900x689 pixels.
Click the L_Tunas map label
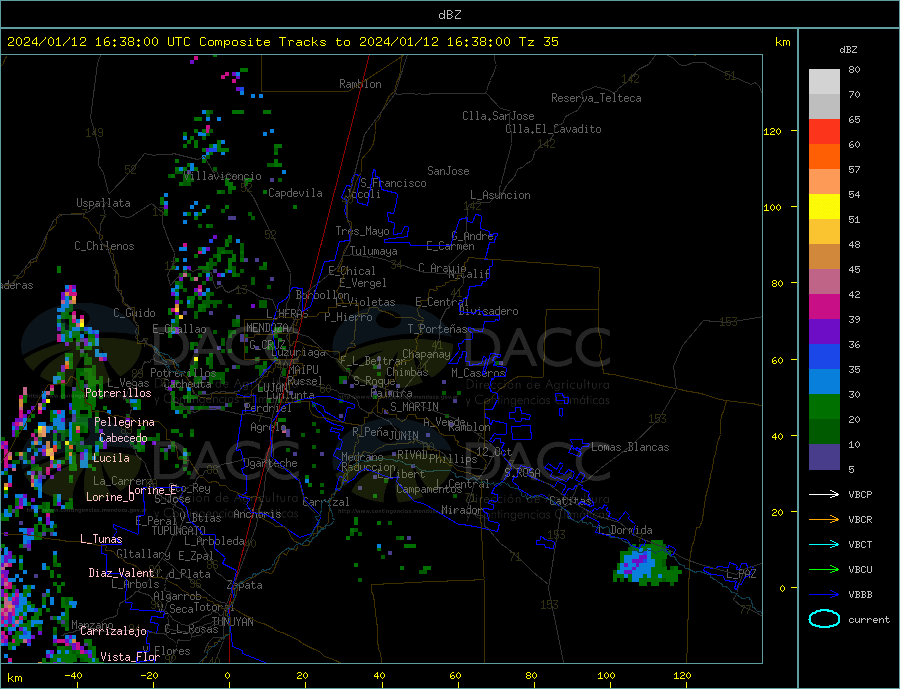(x=101, y=539)
